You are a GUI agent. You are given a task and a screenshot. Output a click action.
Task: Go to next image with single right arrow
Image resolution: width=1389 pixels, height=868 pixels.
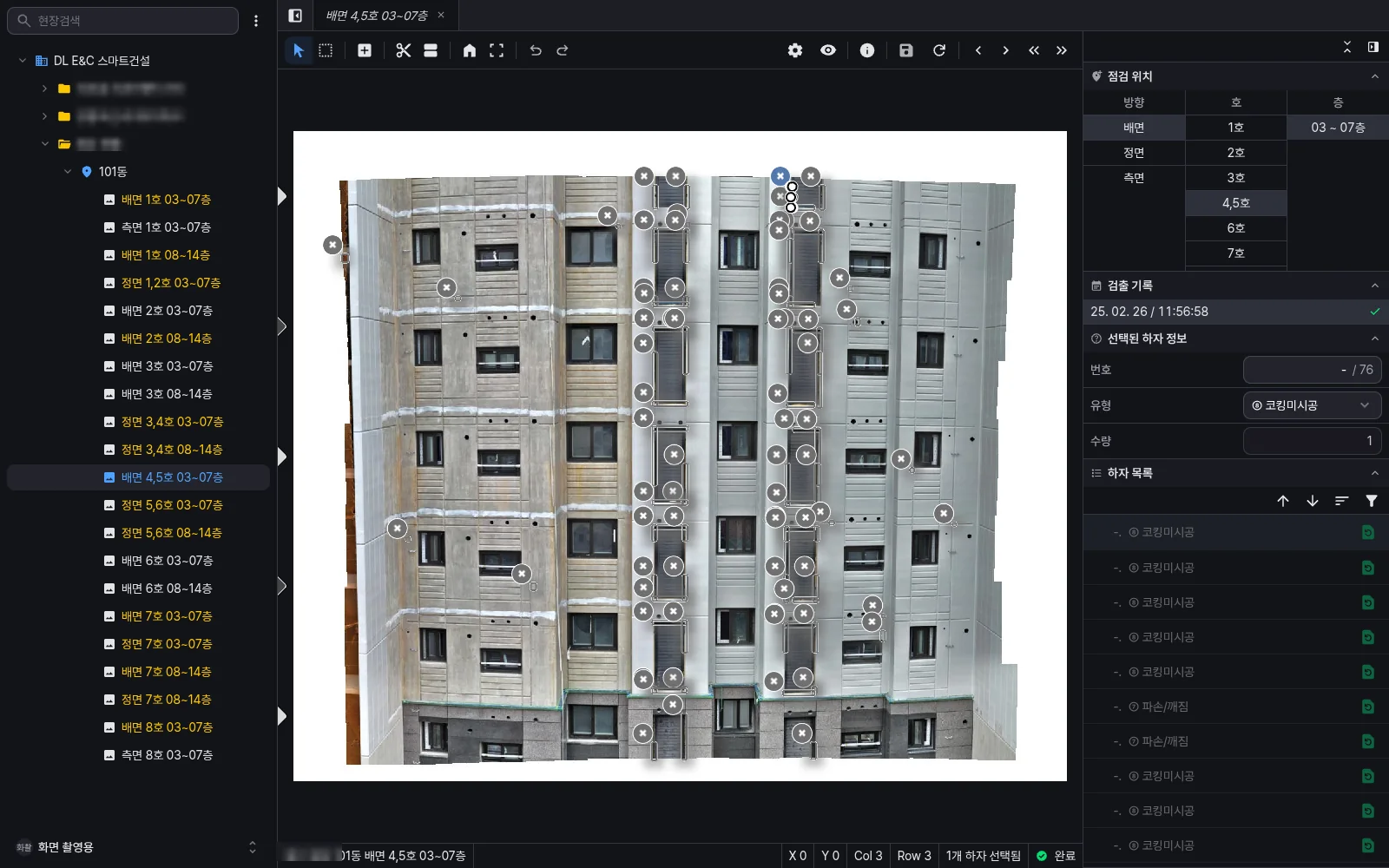coord(1005,50)
